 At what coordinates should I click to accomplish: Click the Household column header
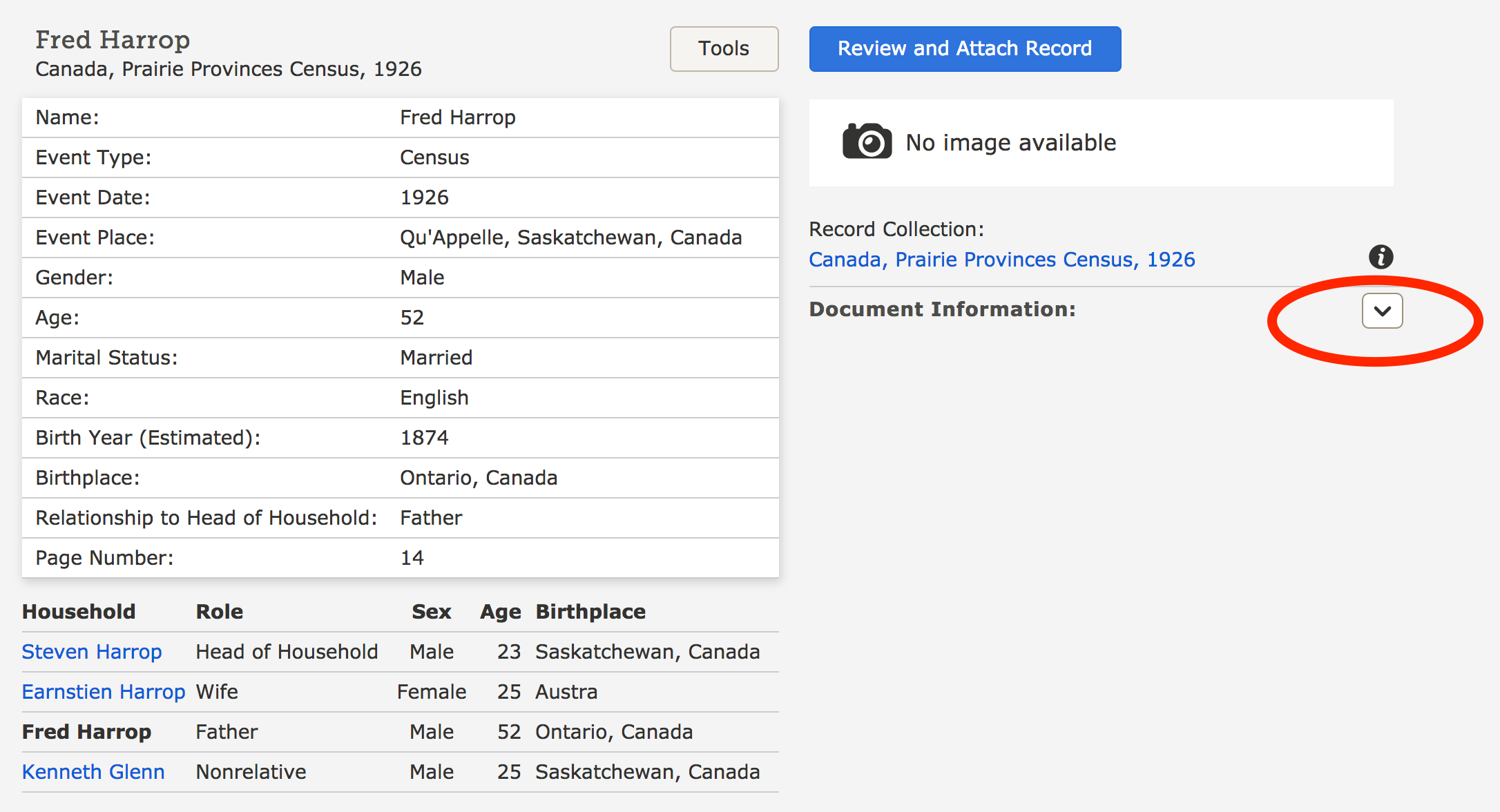coord(79,612)
